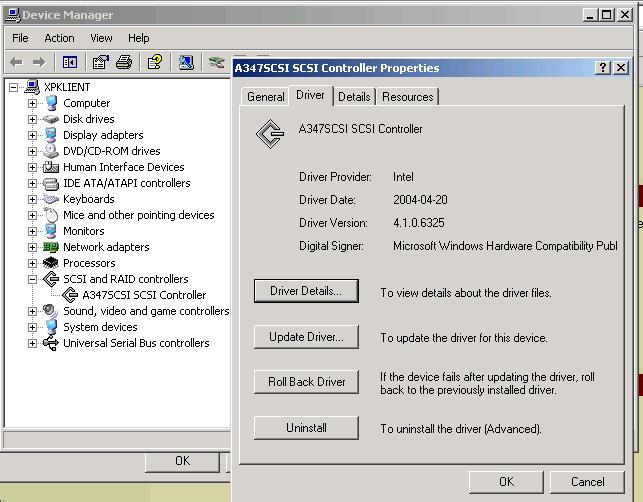Cancel the properties dialog

point(587,482)
